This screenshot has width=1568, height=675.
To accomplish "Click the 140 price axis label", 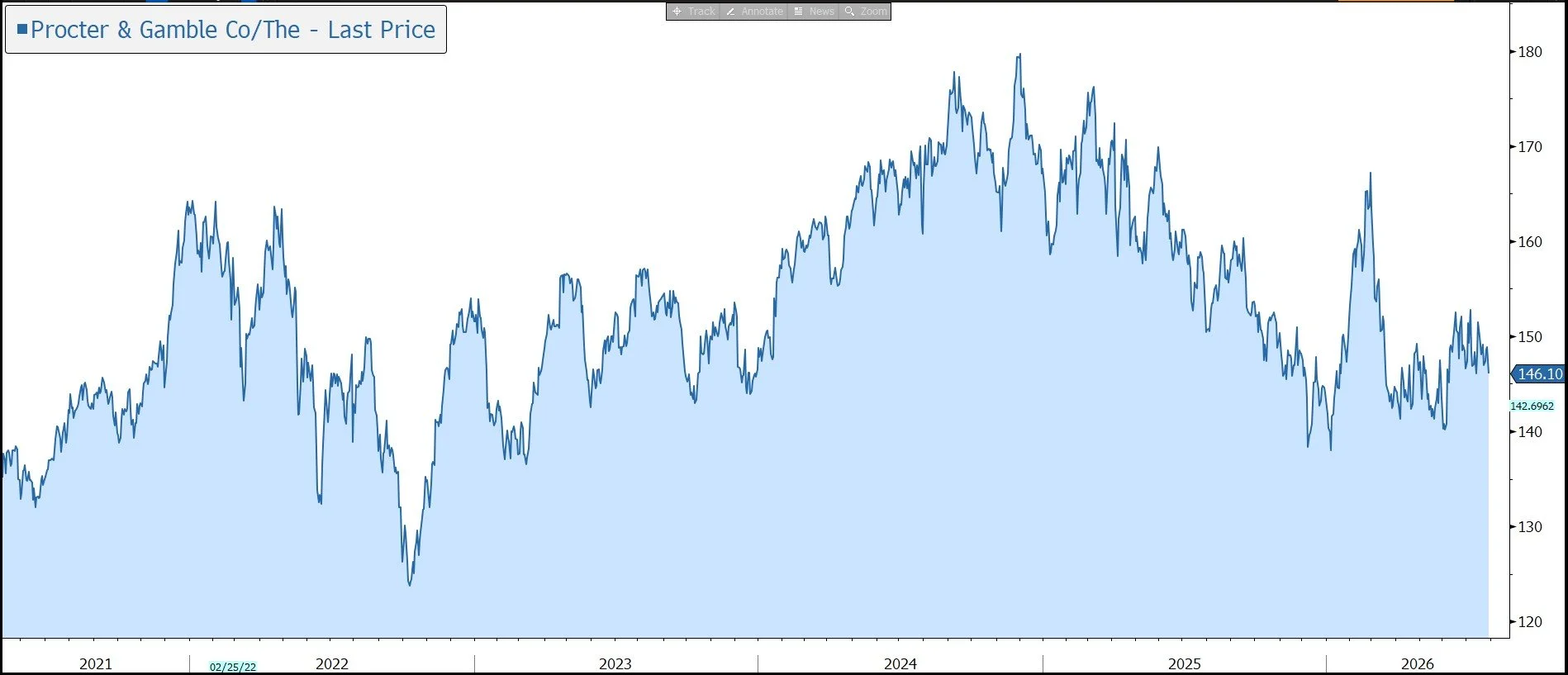I will 1530,431.
